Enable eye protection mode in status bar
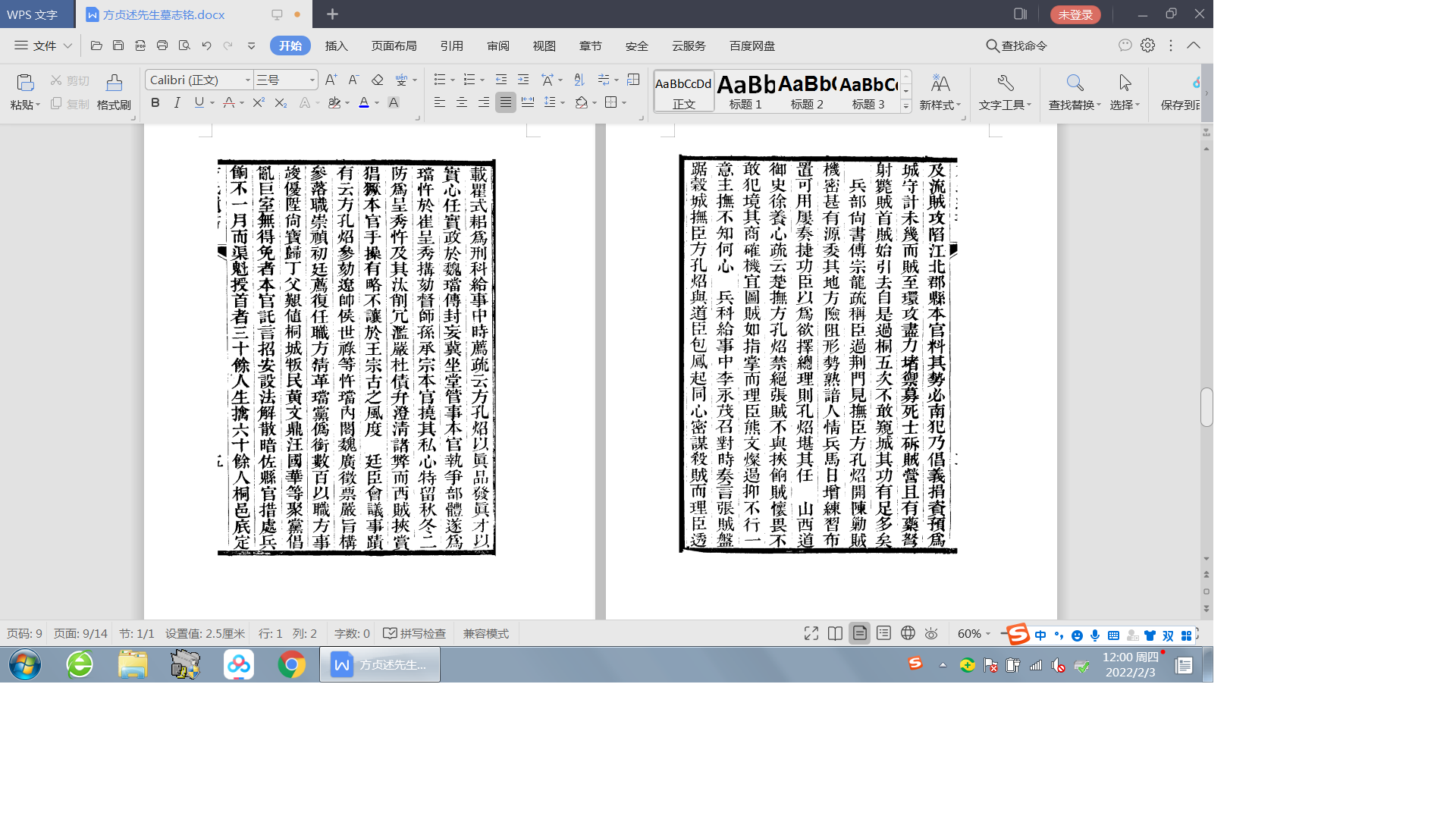 coord(932,633)
